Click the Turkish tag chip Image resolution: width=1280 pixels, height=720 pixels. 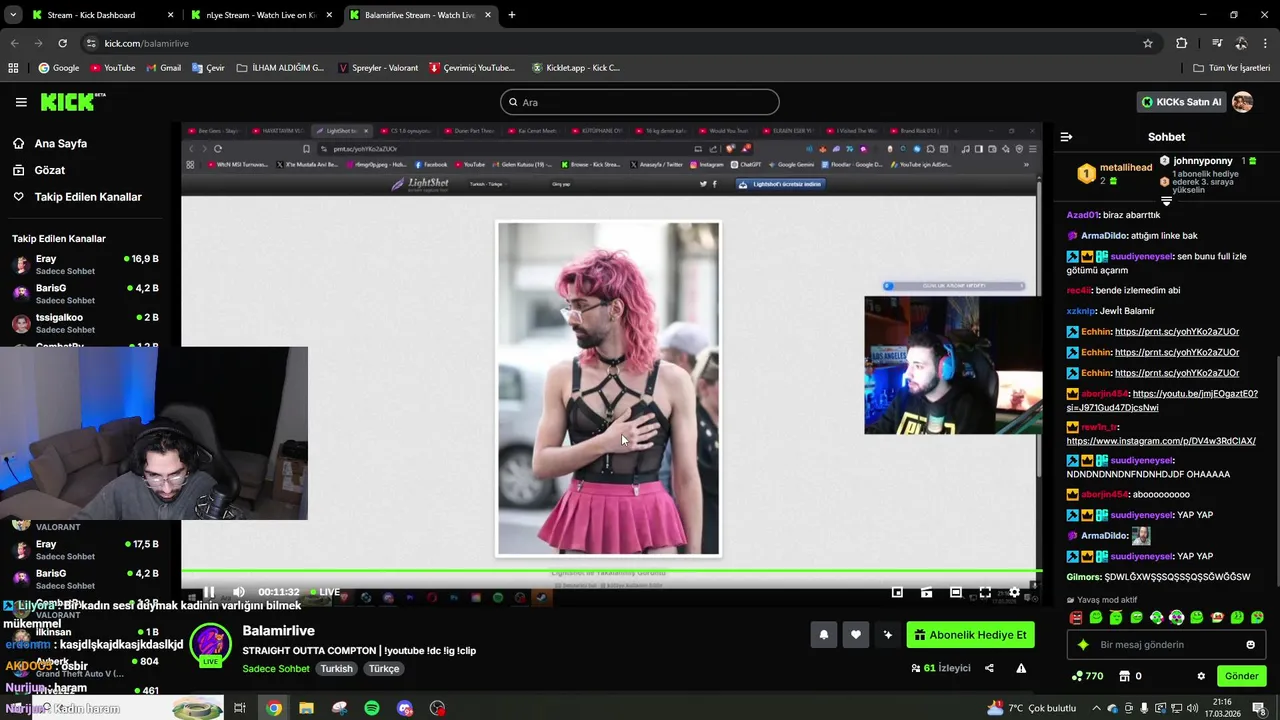(336, 669)
